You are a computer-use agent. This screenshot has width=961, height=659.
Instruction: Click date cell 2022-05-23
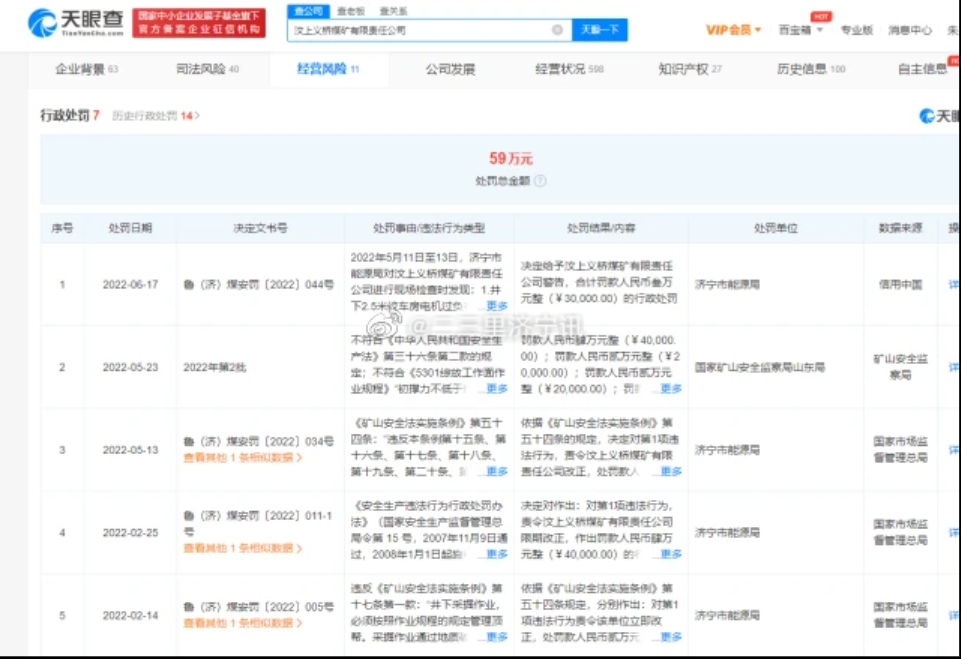coord(130,367)
